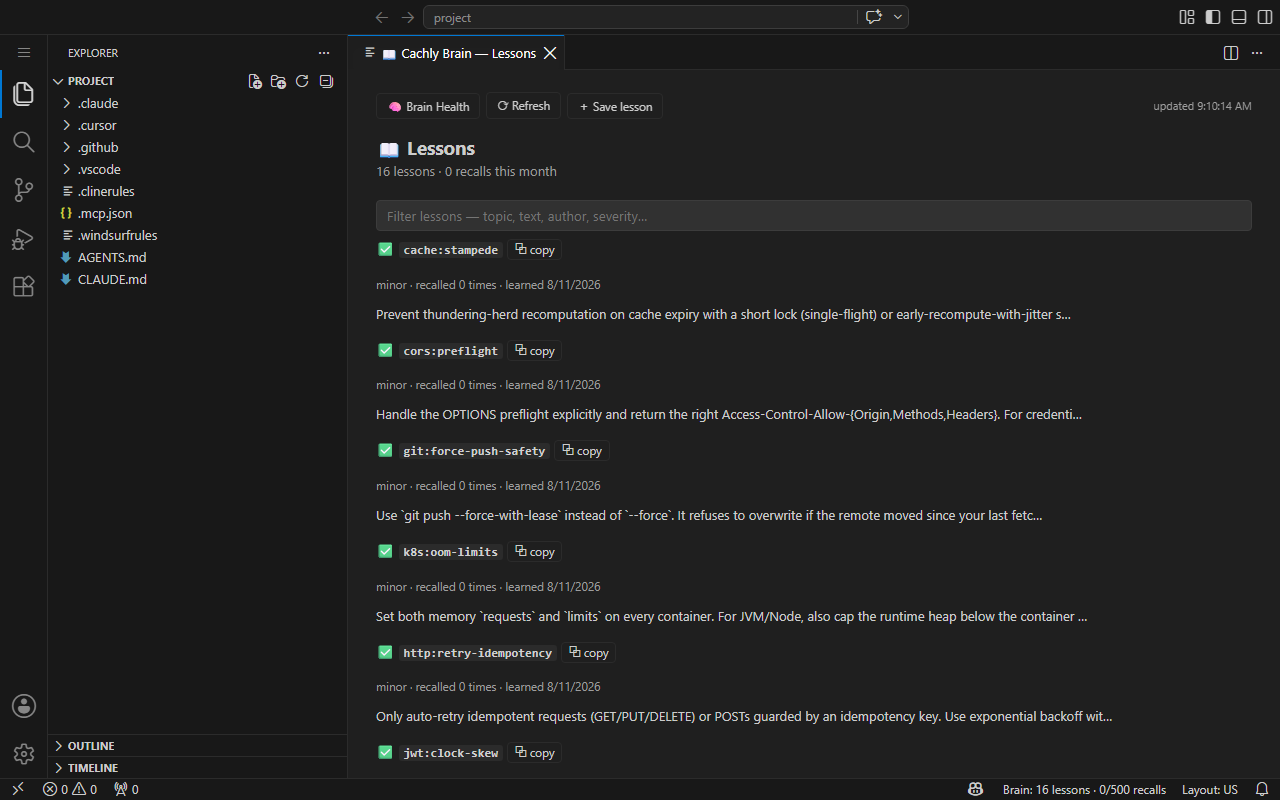Toggle the bottom panel
This screenshot has height=800, width=1280.
pos(1239,17)
